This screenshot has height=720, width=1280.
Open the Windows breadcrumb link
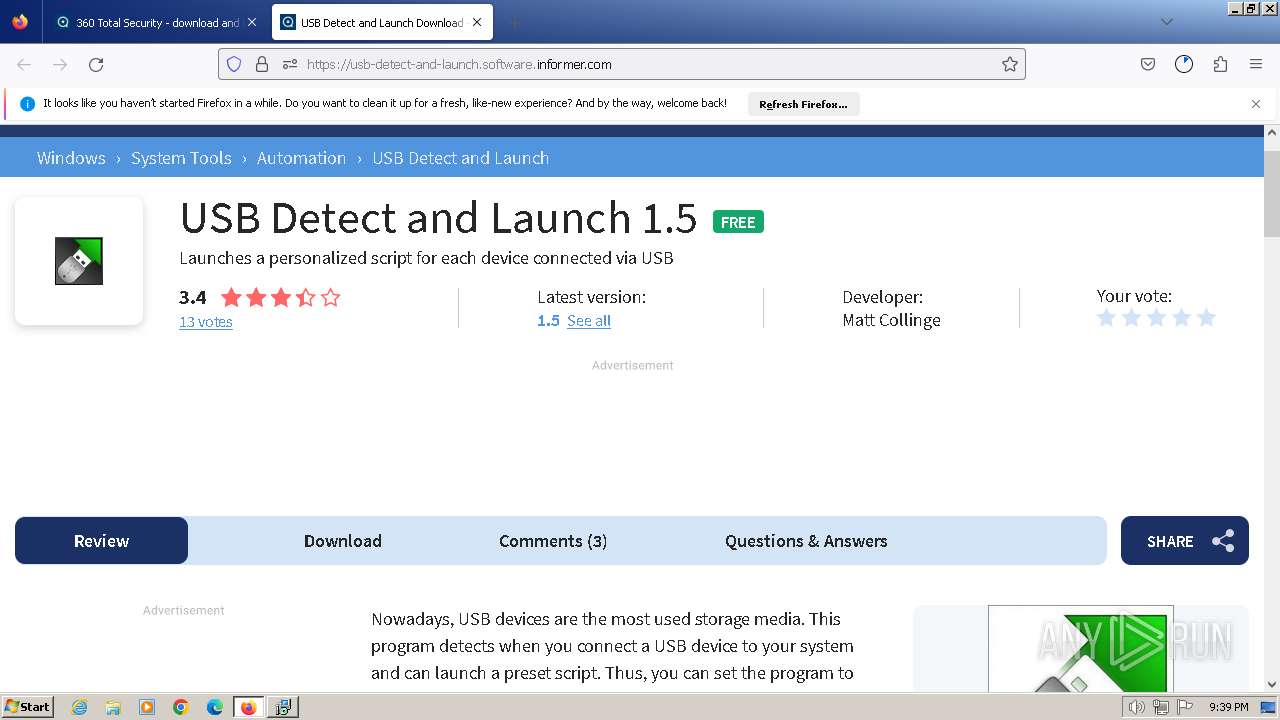pyautogui.click(x=71, y=158)
